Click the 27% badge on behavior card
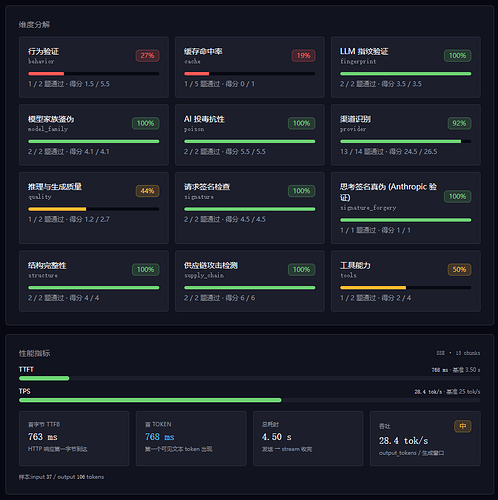This screenshot has height=500, width=498. click(147, 56)
